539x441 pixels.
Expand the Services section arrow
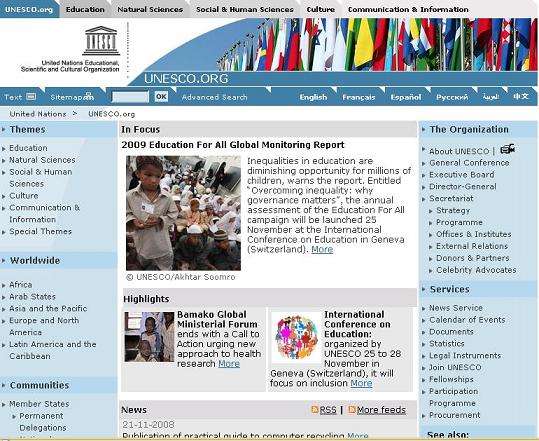[x=424, y=289]
